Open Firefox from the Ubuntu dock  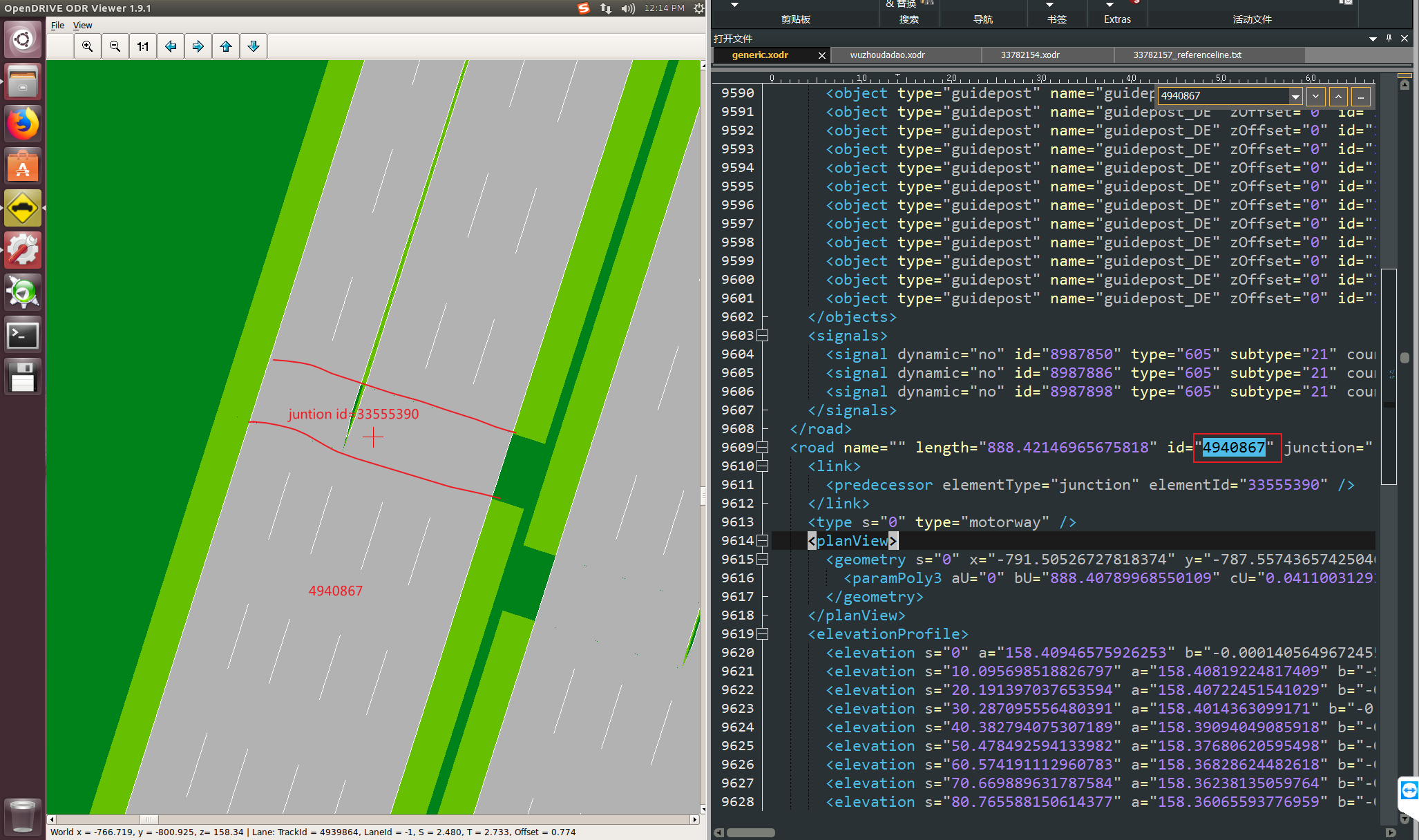23,124
